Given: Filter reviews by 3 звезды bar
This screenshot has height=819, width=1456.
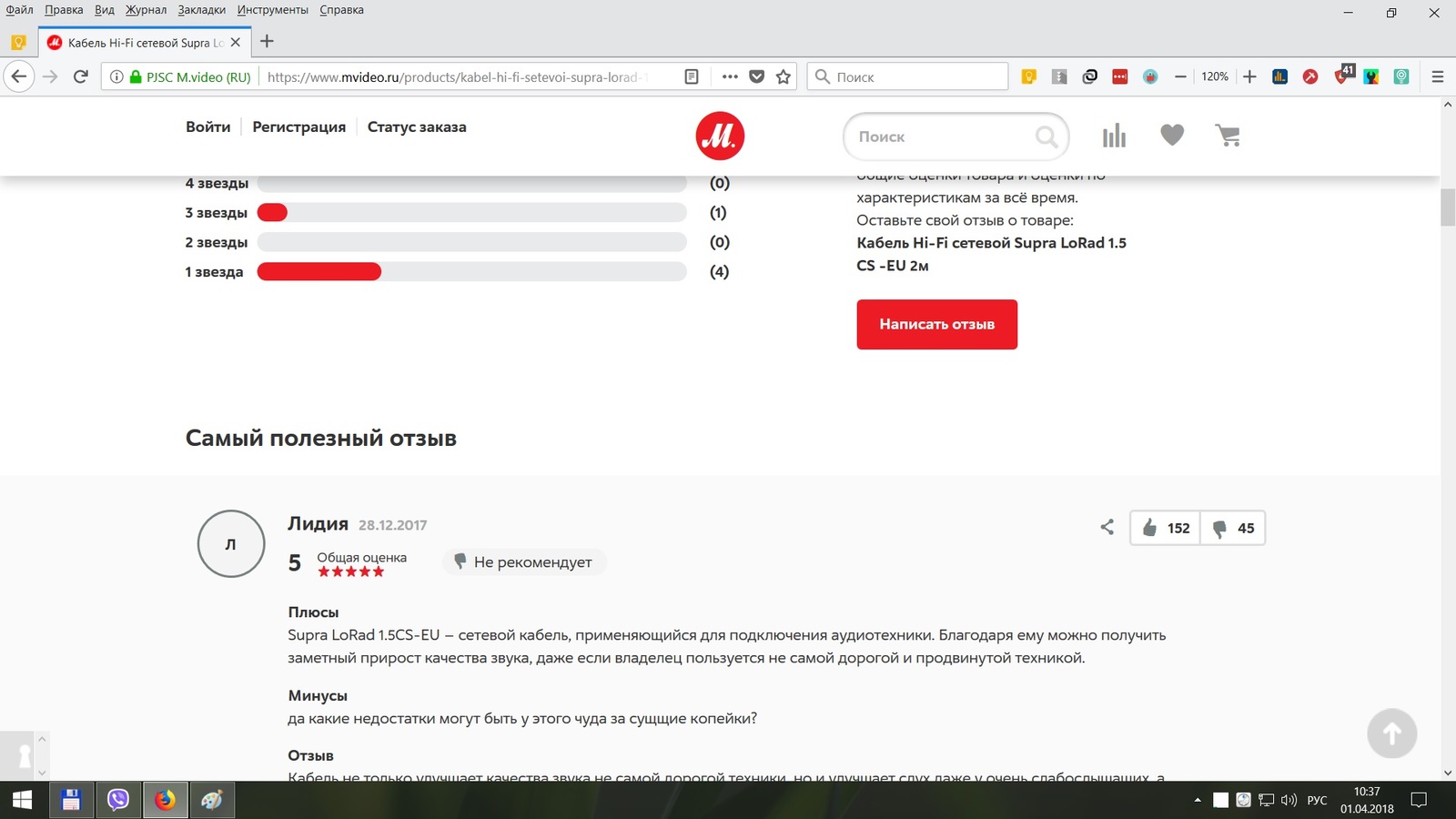Looking at the screenshot, I should (x=471, y=213).
